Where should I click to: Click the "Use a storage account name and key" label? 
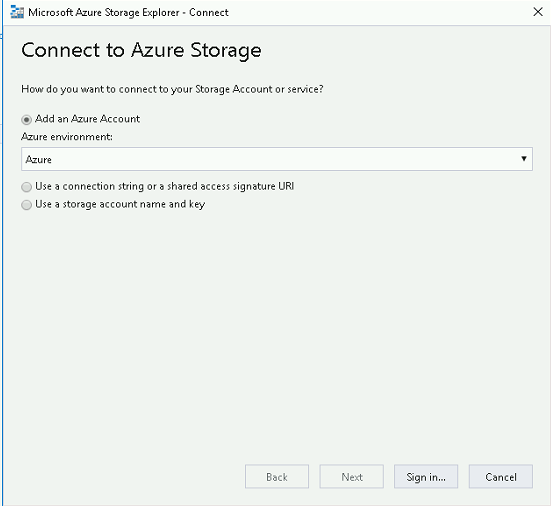tap(120, 204)
